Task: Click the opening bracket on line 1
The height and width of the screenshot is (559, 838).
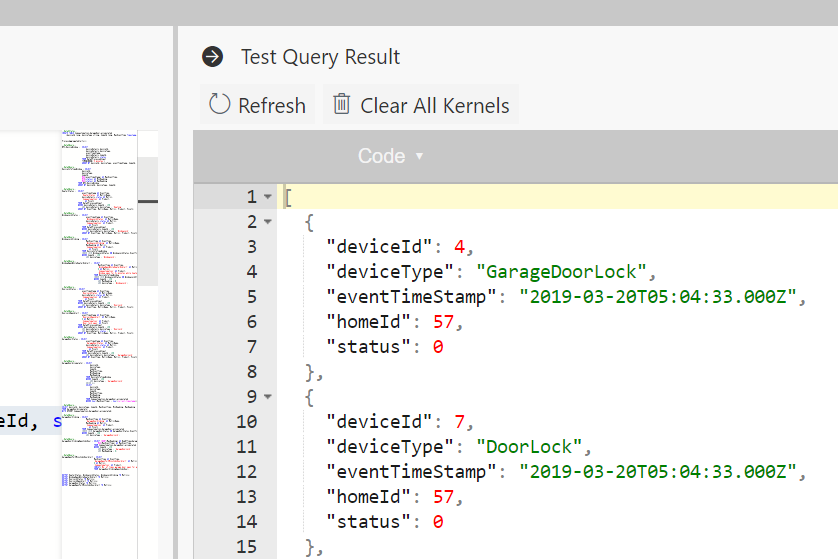Action: 289,197
